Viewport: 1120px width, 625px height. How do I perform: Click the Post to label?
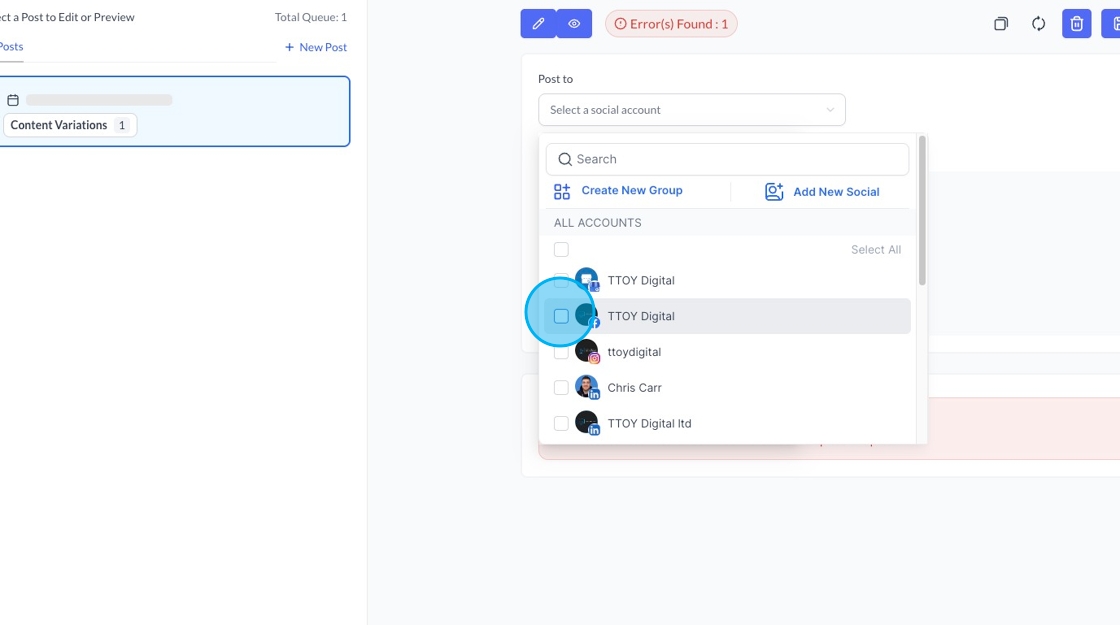point(556,79)
